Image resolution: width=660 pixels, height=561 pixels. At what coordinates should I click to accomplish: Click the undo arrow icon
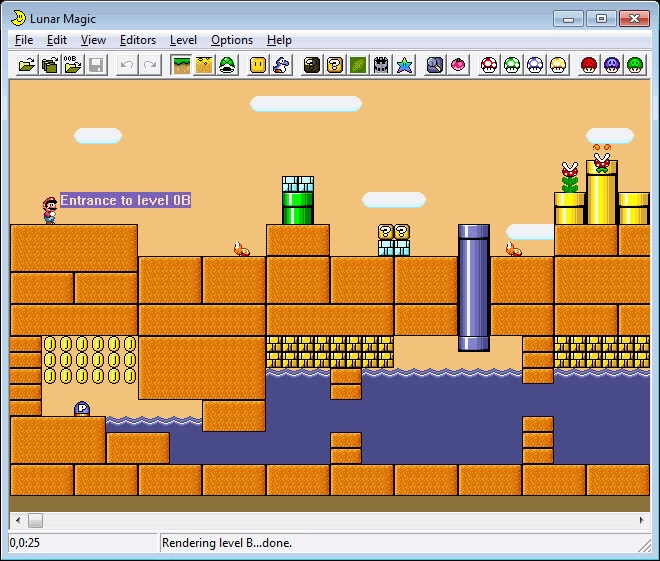pos(127,65)
